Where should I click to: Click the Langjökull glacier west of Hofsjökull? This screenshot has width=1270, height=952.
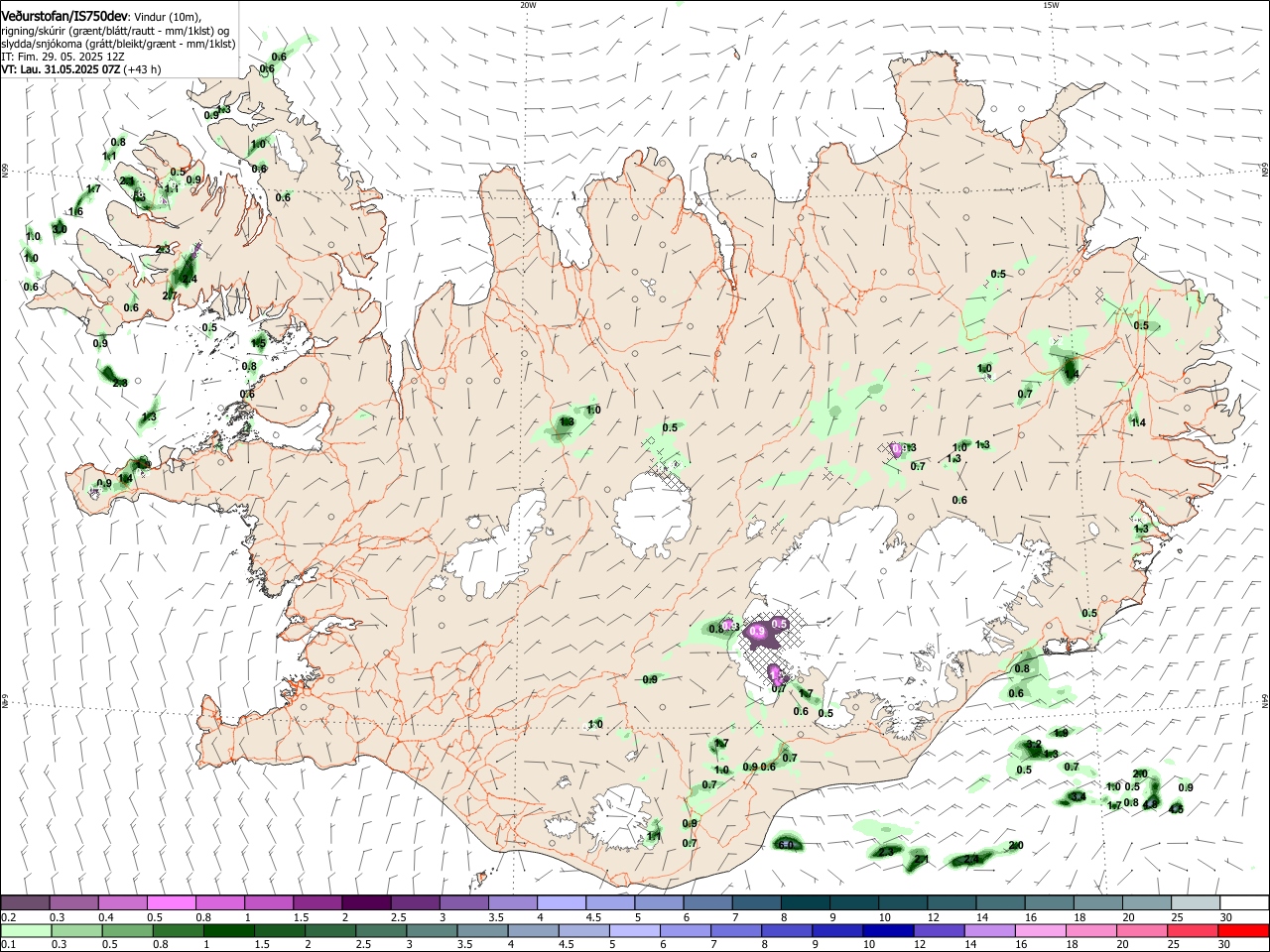click(496, 547)
